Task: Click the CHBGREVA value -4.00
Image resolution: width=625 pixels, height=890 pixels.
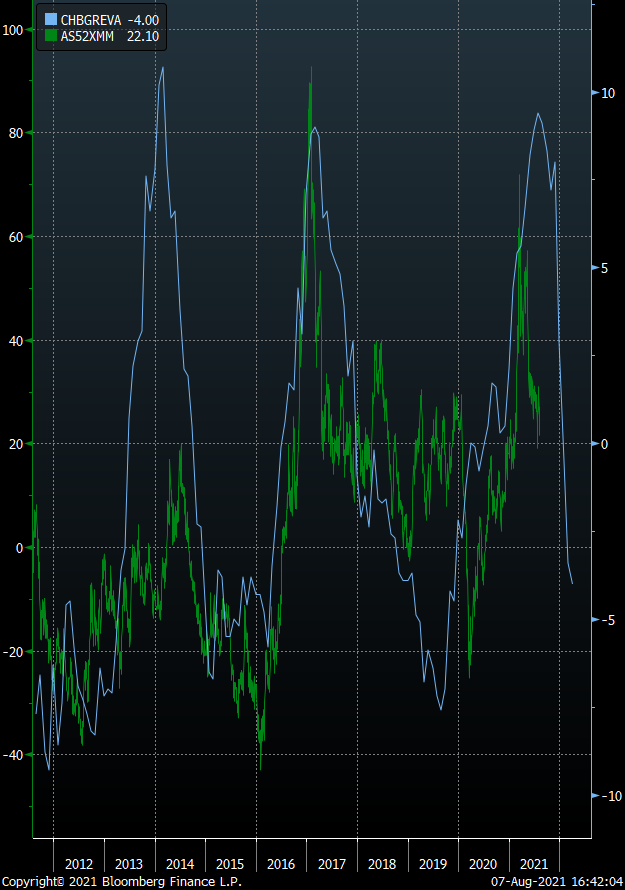Action: (143, 20)
